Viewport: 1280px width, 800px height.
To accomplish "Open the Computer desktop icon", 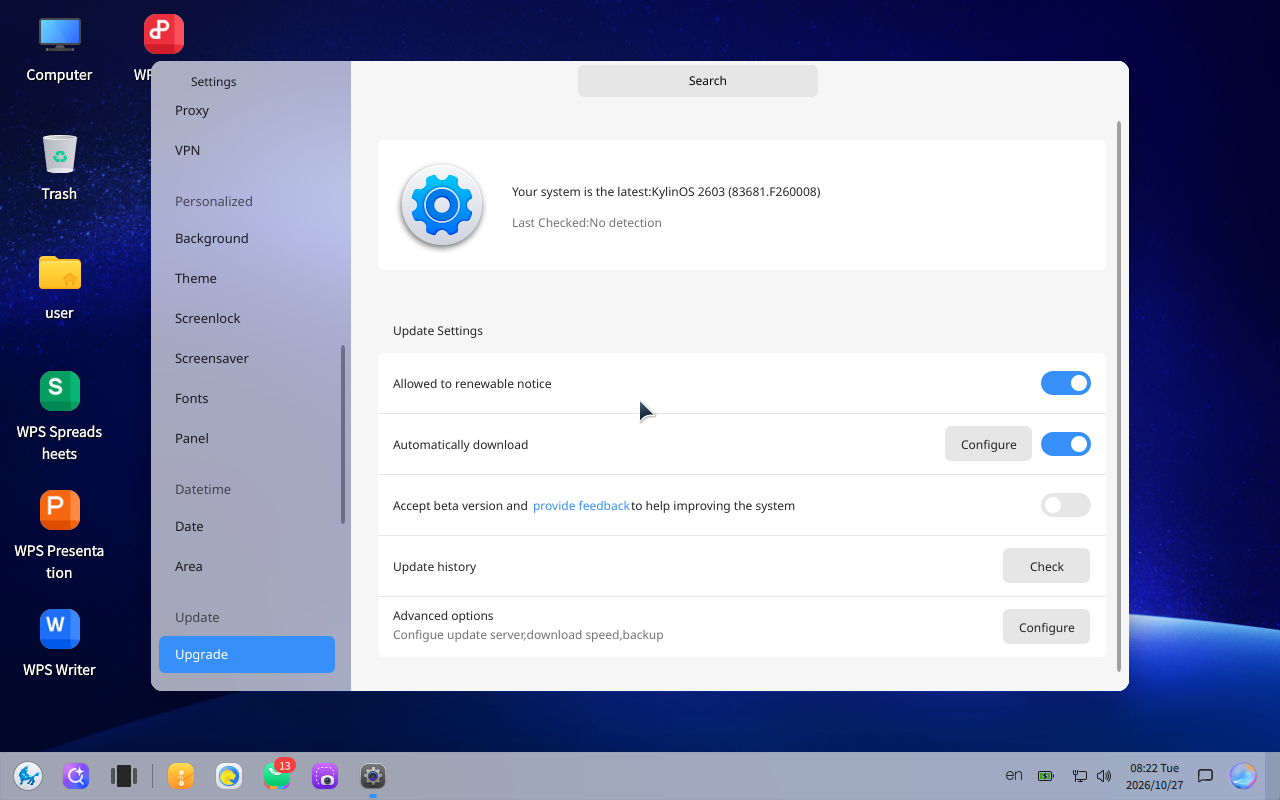I will point(59,48).
